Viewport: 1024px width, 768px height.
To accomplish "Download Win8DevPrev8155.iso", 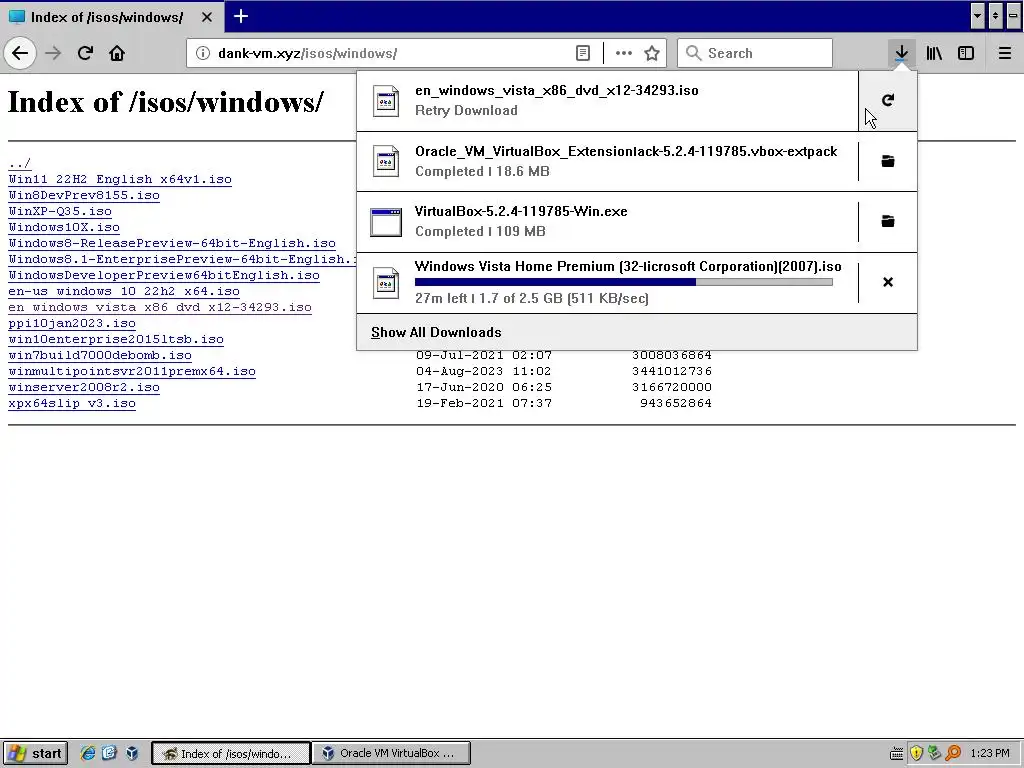I will click(84, 195).
